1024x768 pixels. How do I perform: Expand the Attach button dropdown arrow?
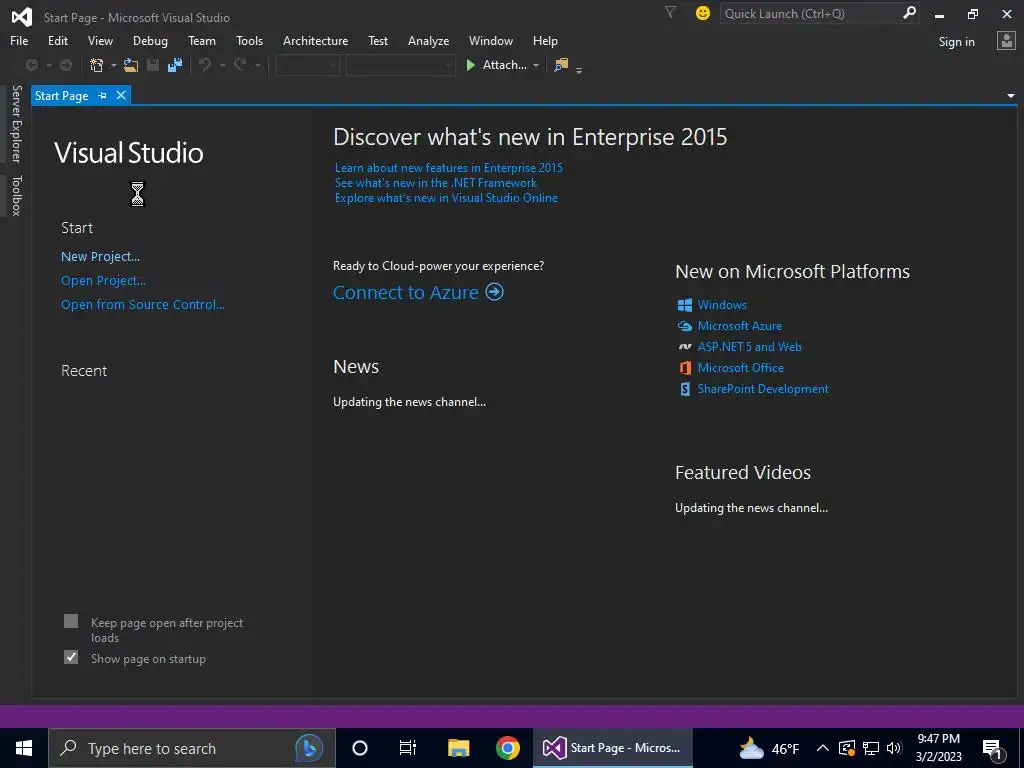(536, 66)
